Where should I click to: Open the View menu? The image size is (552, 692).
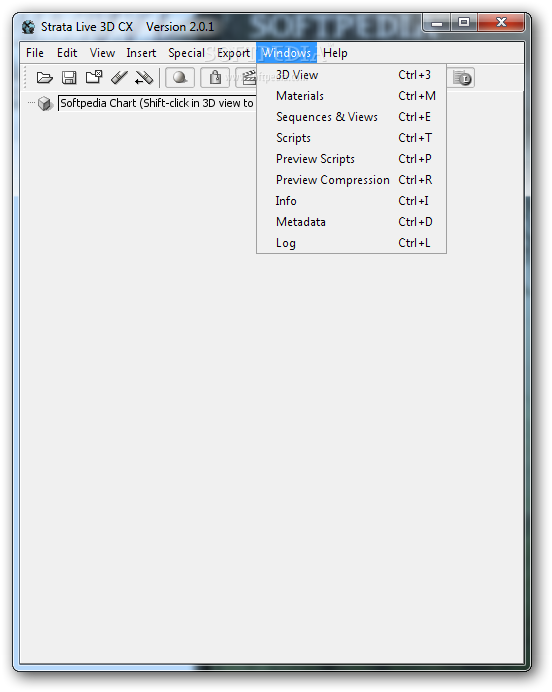point(102,53)
